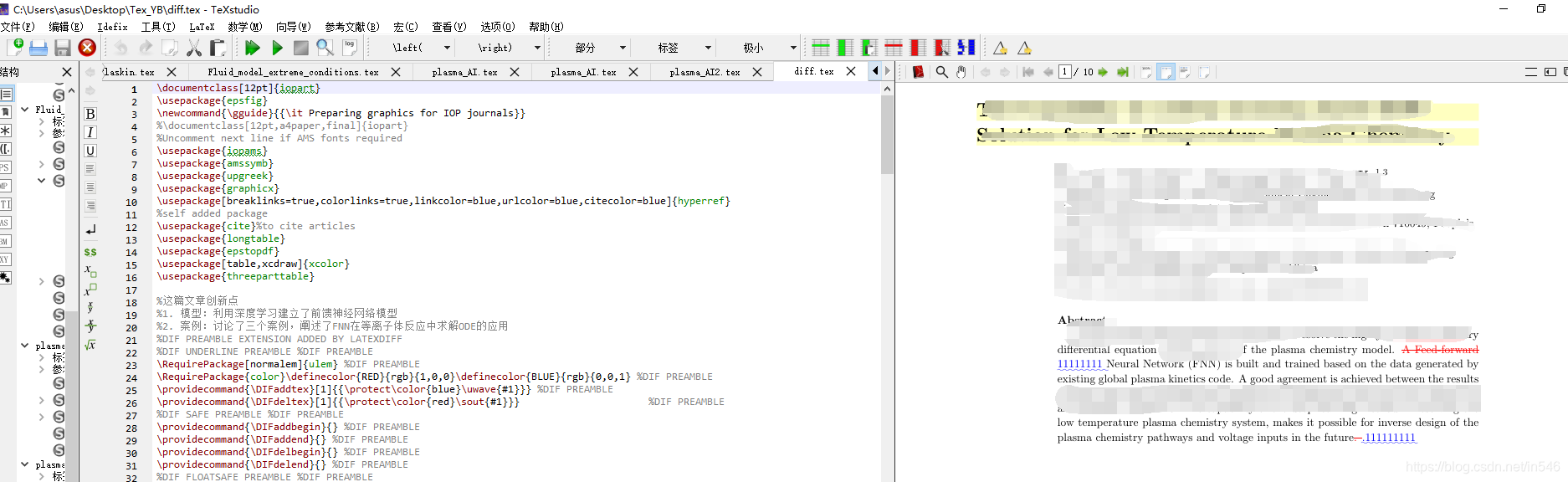Apply bold formatting with the B icon
Viewport: 1568px width, 482px height.
(x=90, y=114)
